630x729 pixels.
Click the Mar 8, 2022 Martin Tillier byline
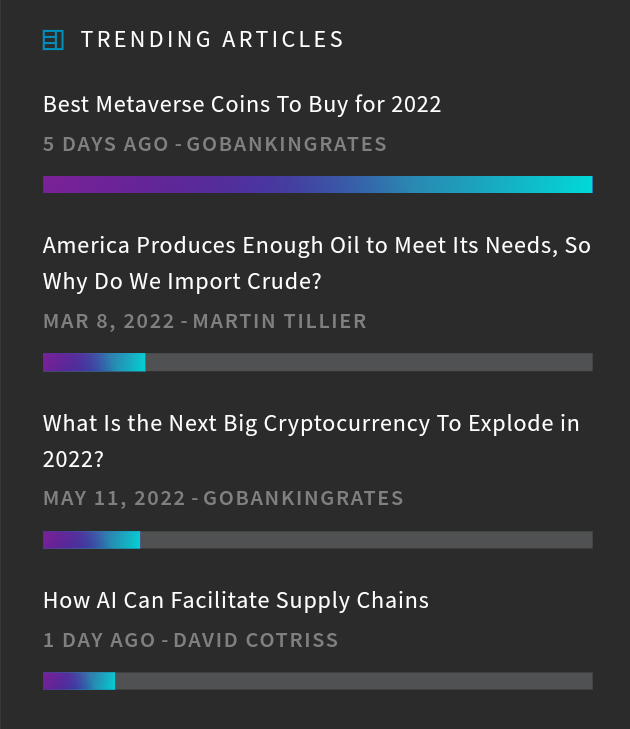[x=205, y=321]
